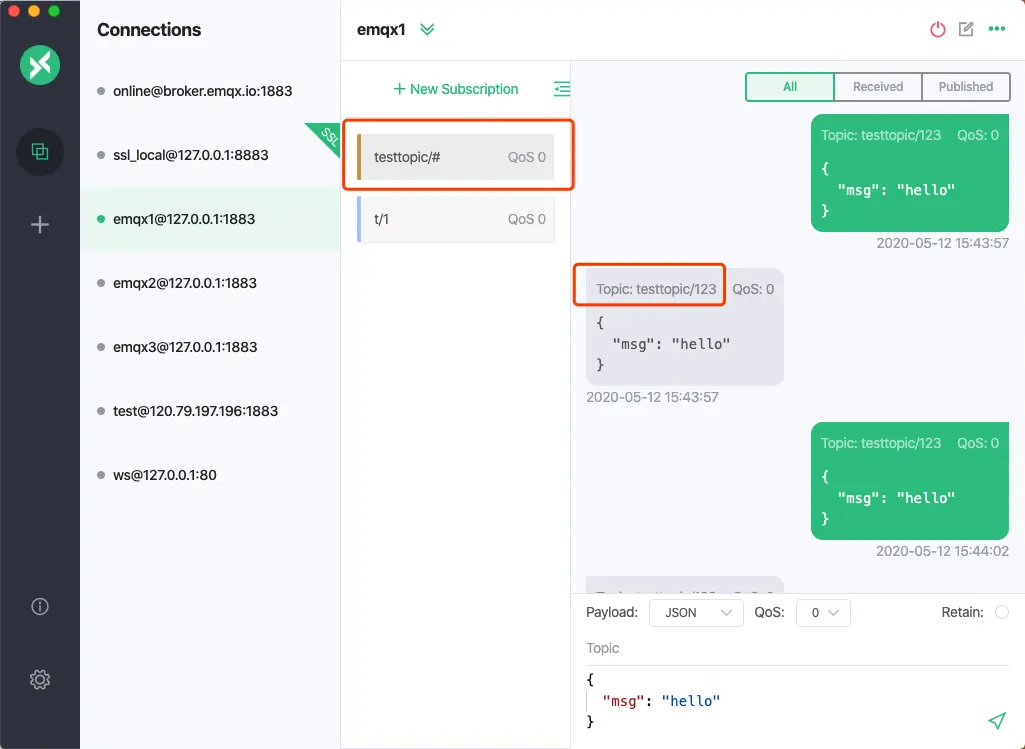Show All messages tab
This screenshot has width=1025, height=749.
pyautogui.click(x=789, y=87)
